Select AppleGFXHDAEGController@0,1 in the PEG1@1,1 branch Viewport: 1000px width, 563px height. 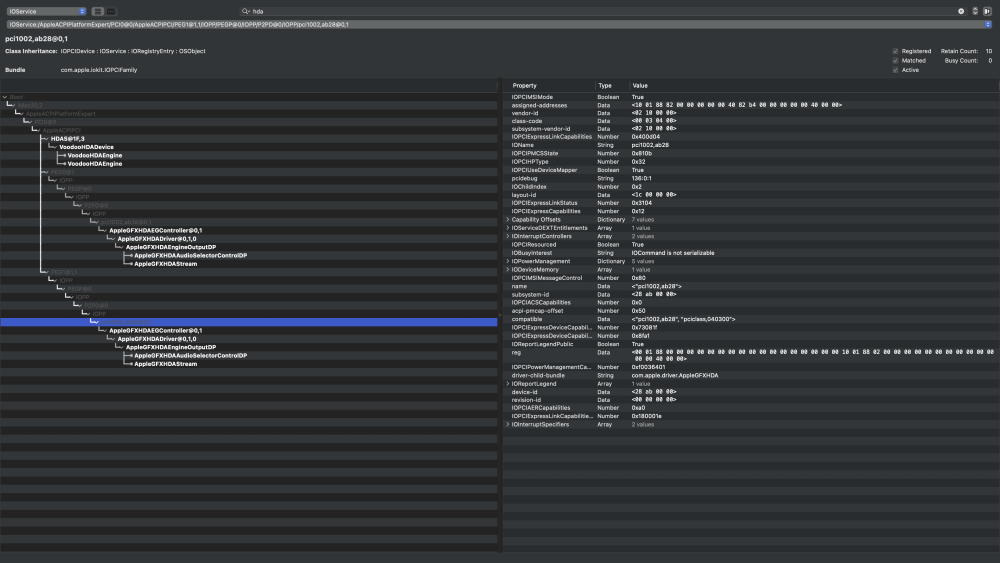[156, 330]
